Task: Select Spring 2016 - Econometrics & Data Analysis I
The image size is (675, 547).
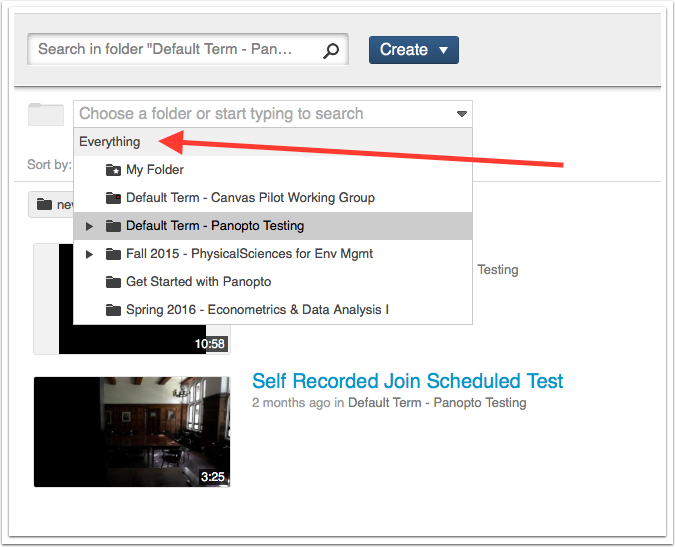Action: tap(273, 309)
